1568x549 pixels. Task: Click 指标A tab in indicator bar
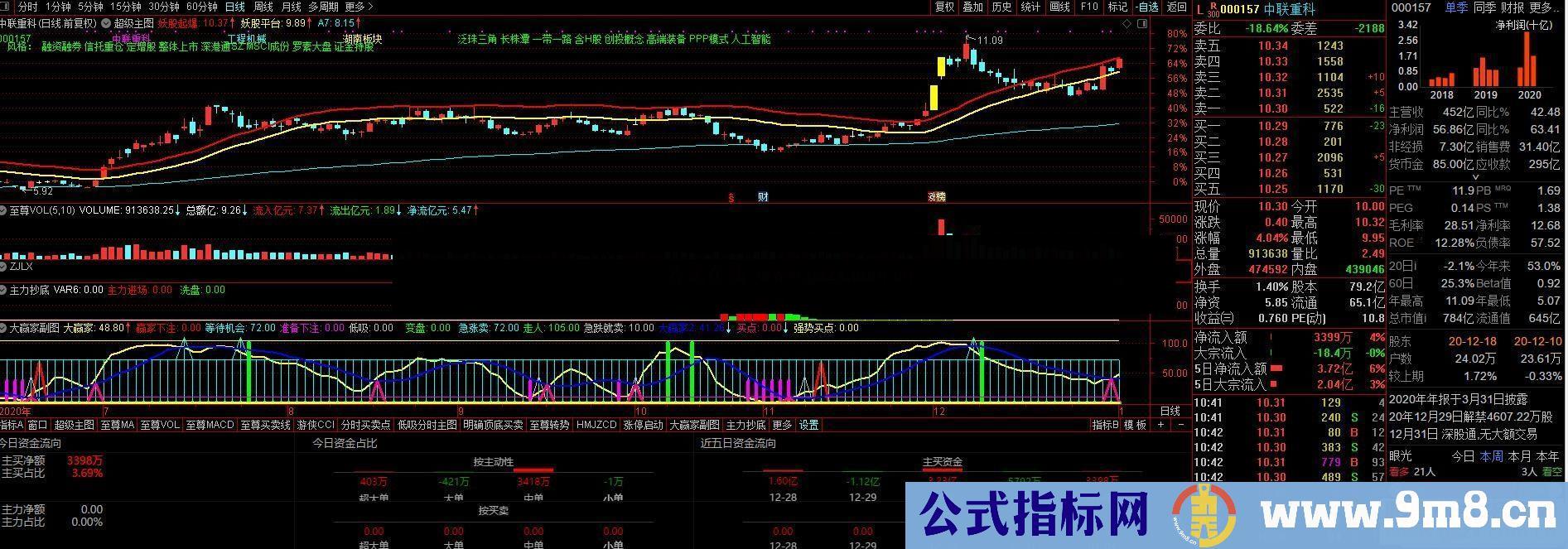point(12,425)
